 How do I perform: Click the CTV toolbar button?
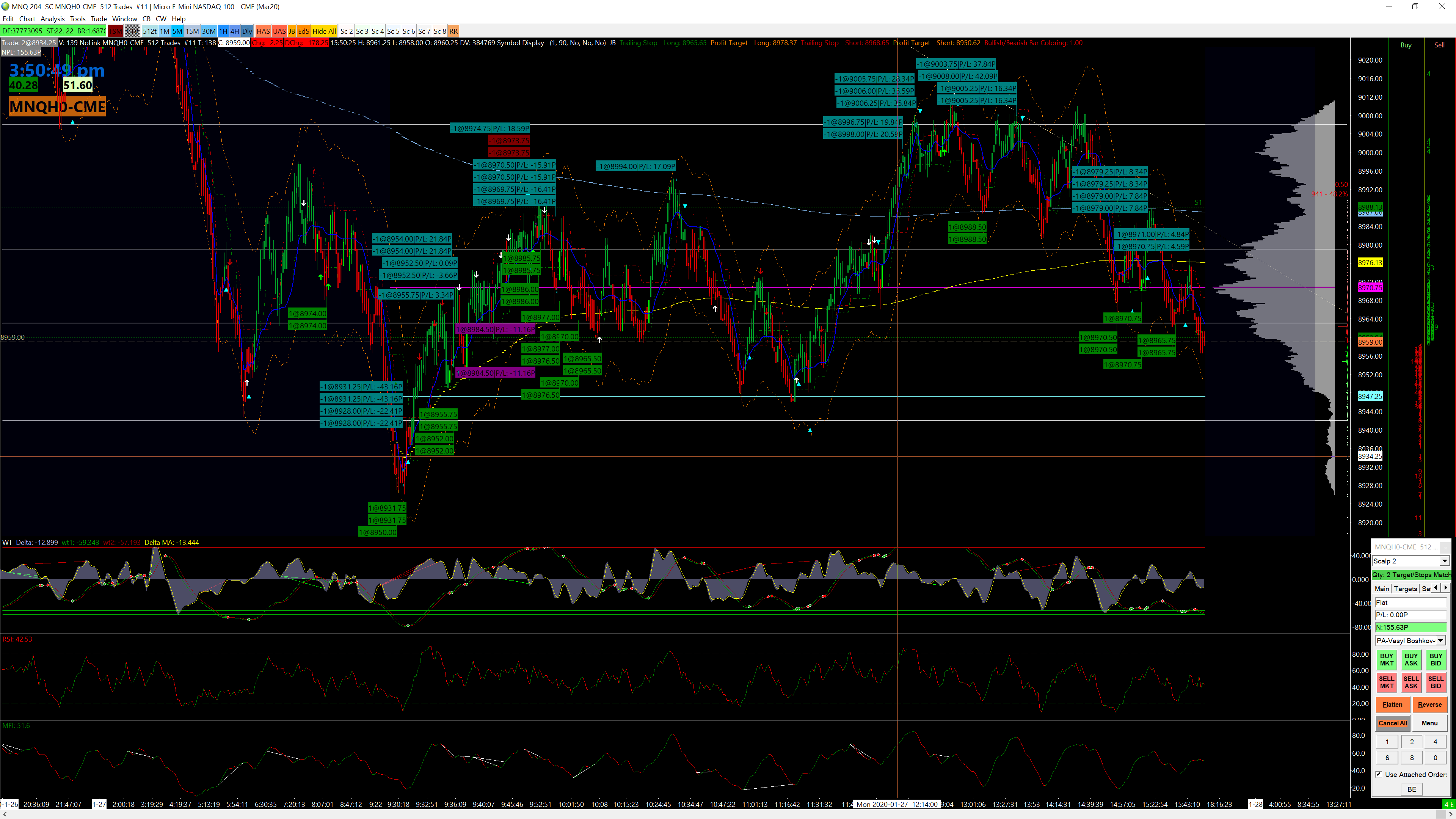click(x=132, y=31)
